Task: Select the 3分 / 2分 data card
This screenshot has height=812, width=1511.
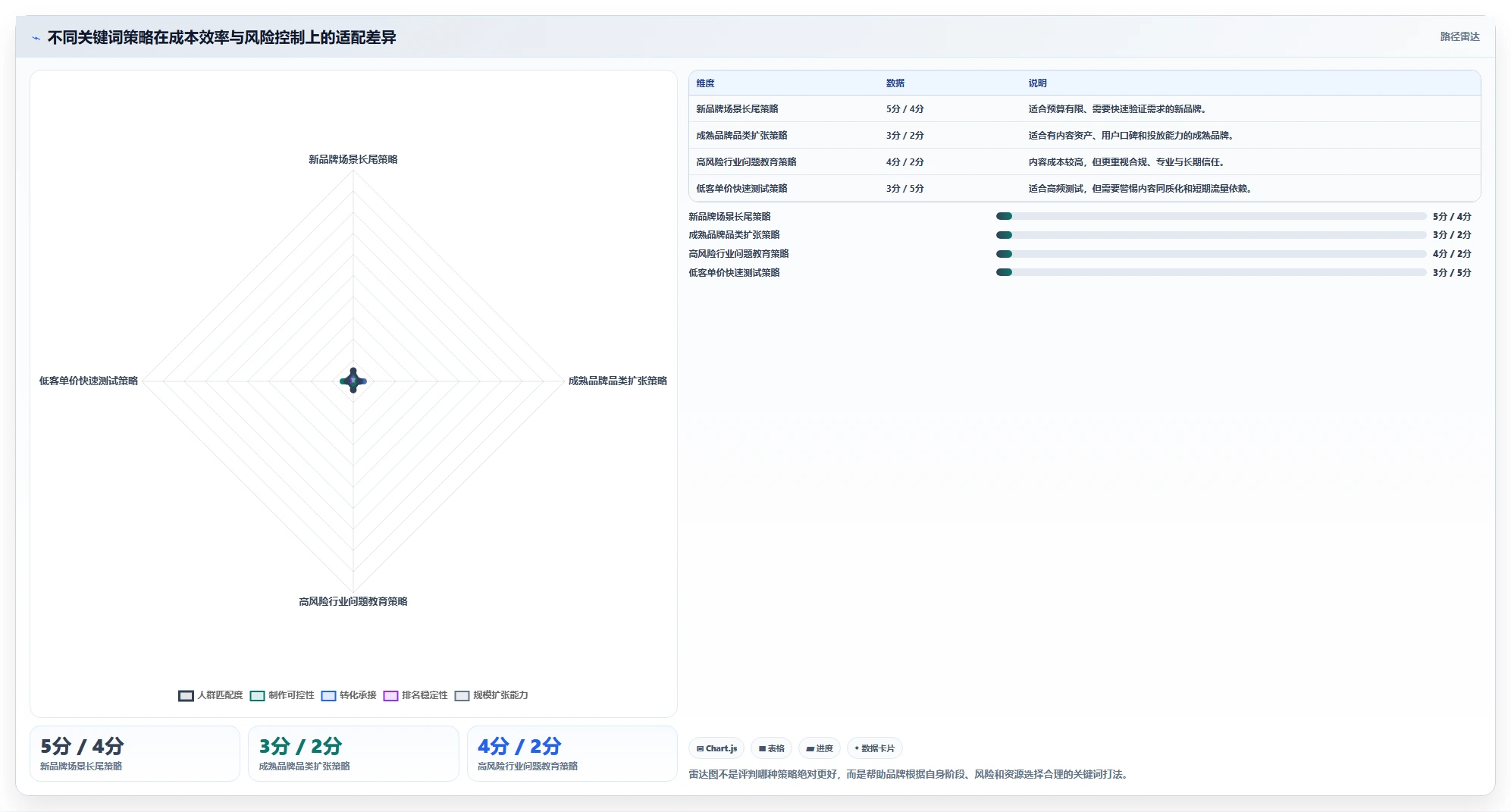Action: [x=353, y=754]
